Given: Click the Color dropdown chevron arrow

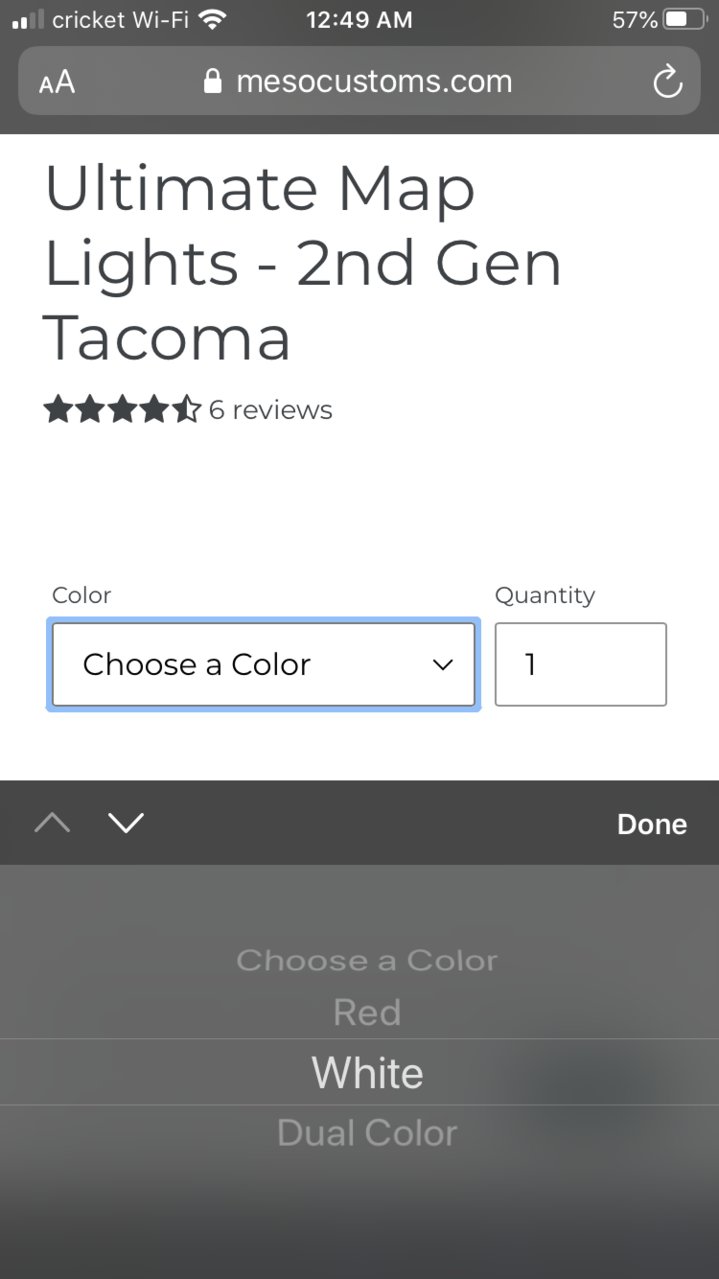Looking at the screenshot, I should [442, 665].
